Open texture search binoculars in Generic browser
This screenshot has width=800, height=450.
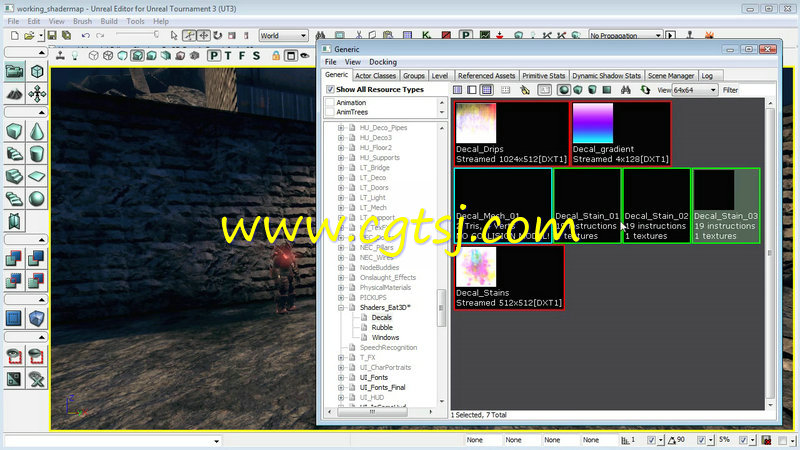point(626,90)
